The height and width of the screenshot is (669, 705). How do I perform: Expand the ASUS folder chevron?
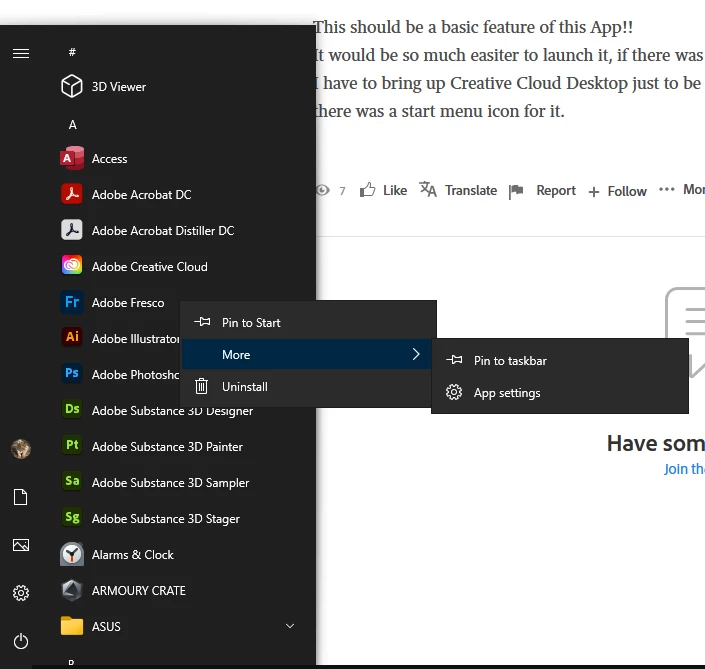pos(290,626)
